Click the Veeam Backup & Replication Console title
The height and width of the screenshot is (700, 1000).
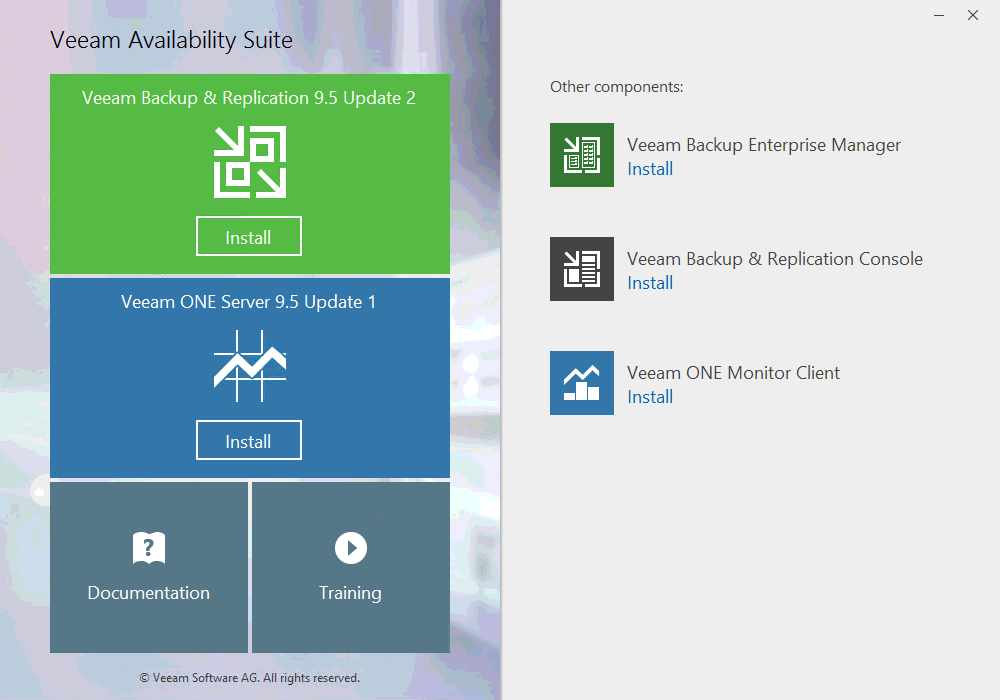[x=775, y=259]
